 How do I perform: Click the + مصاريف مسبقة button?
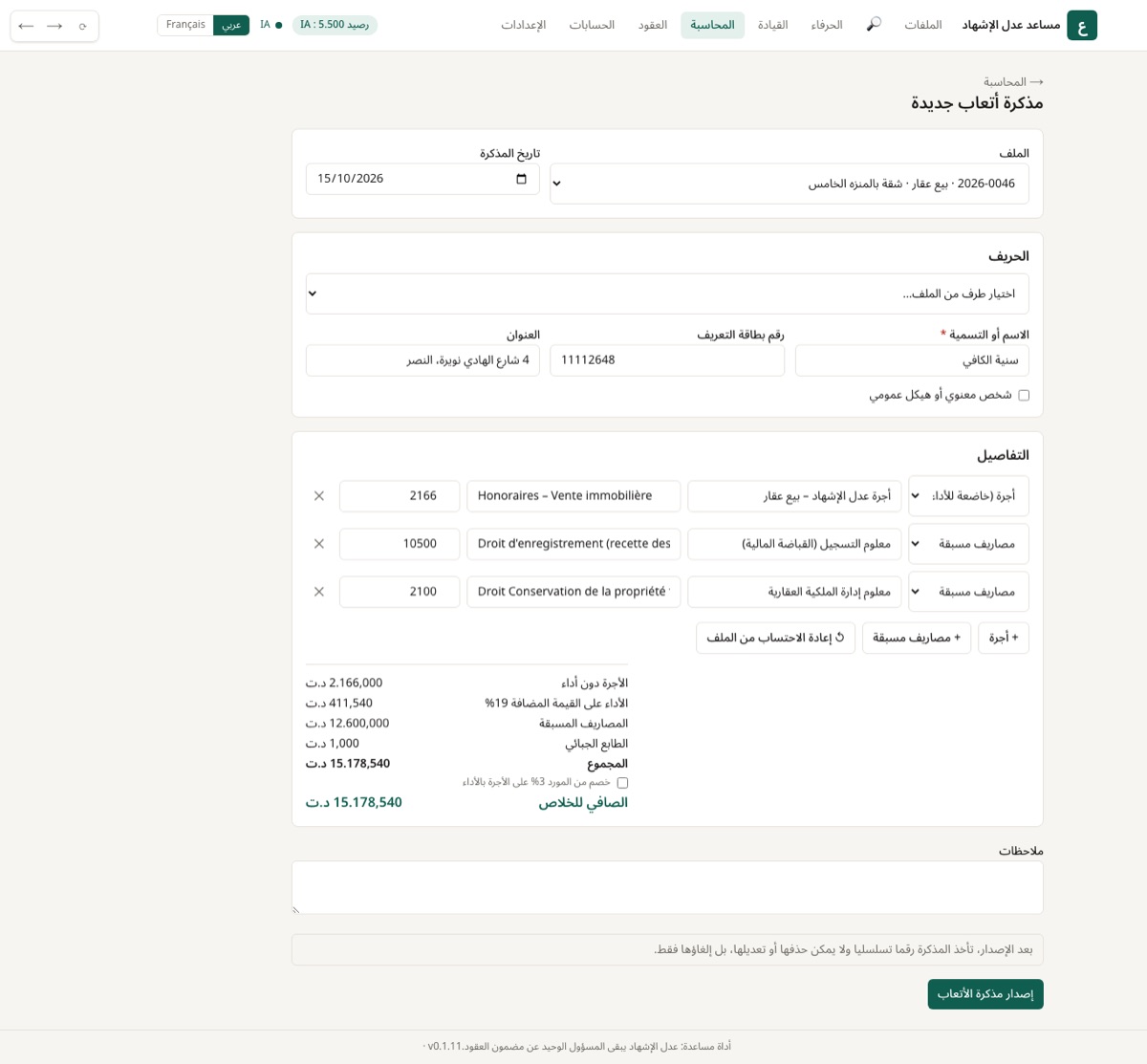(x=917, y=638)
